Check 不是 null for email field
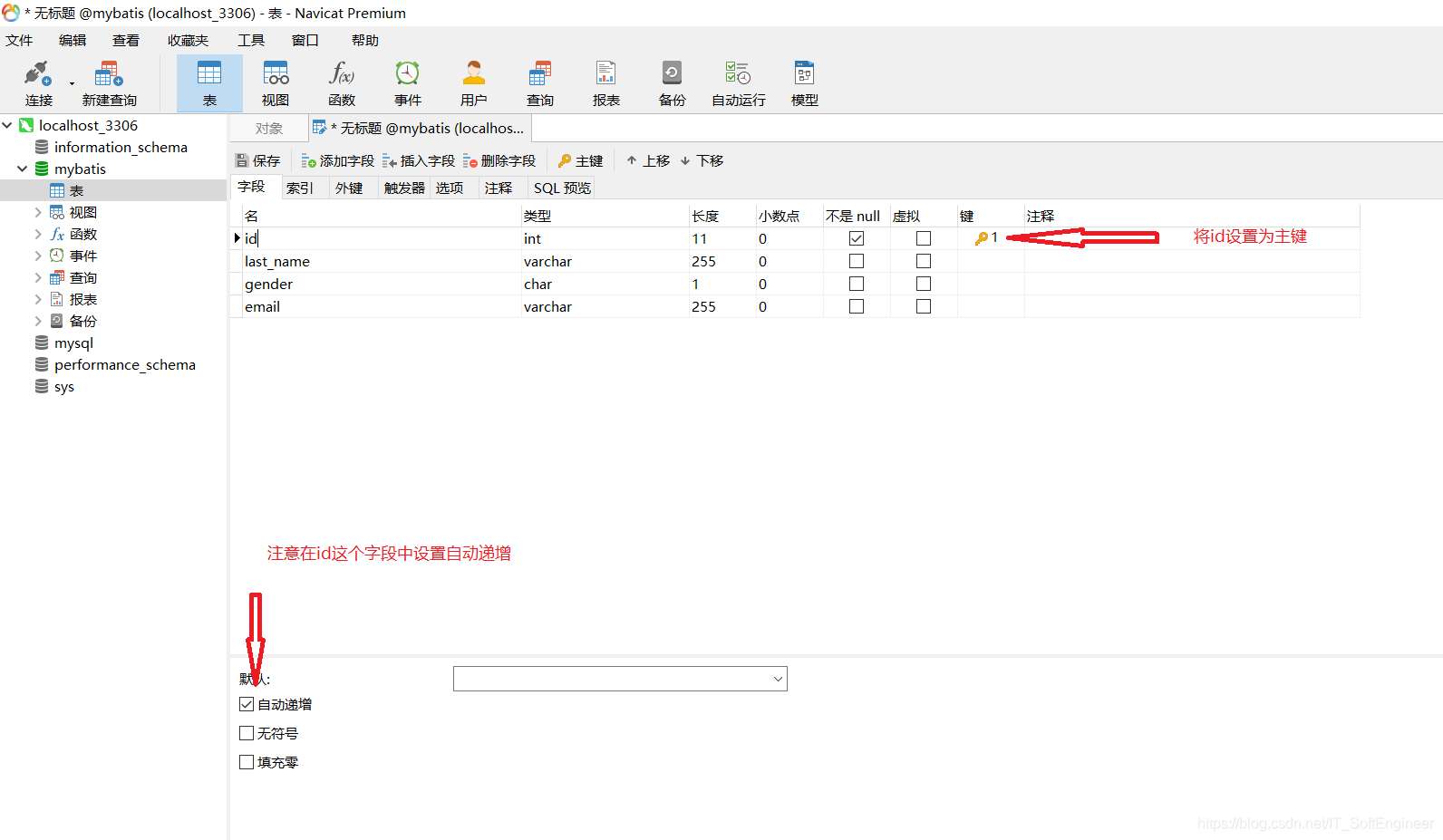This screenshot has height=840, width=1443. 857,306
